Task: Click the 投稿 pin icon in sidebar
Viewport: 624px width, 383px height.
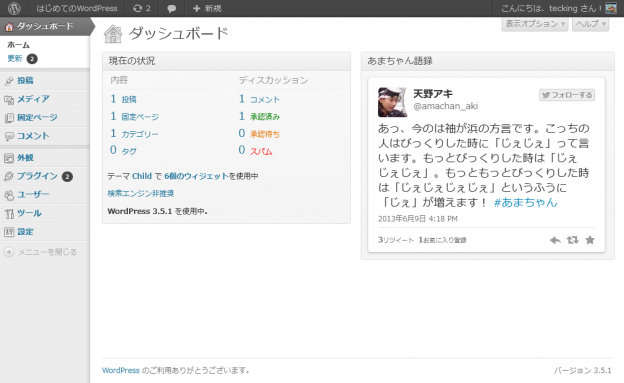Action: 9,81
